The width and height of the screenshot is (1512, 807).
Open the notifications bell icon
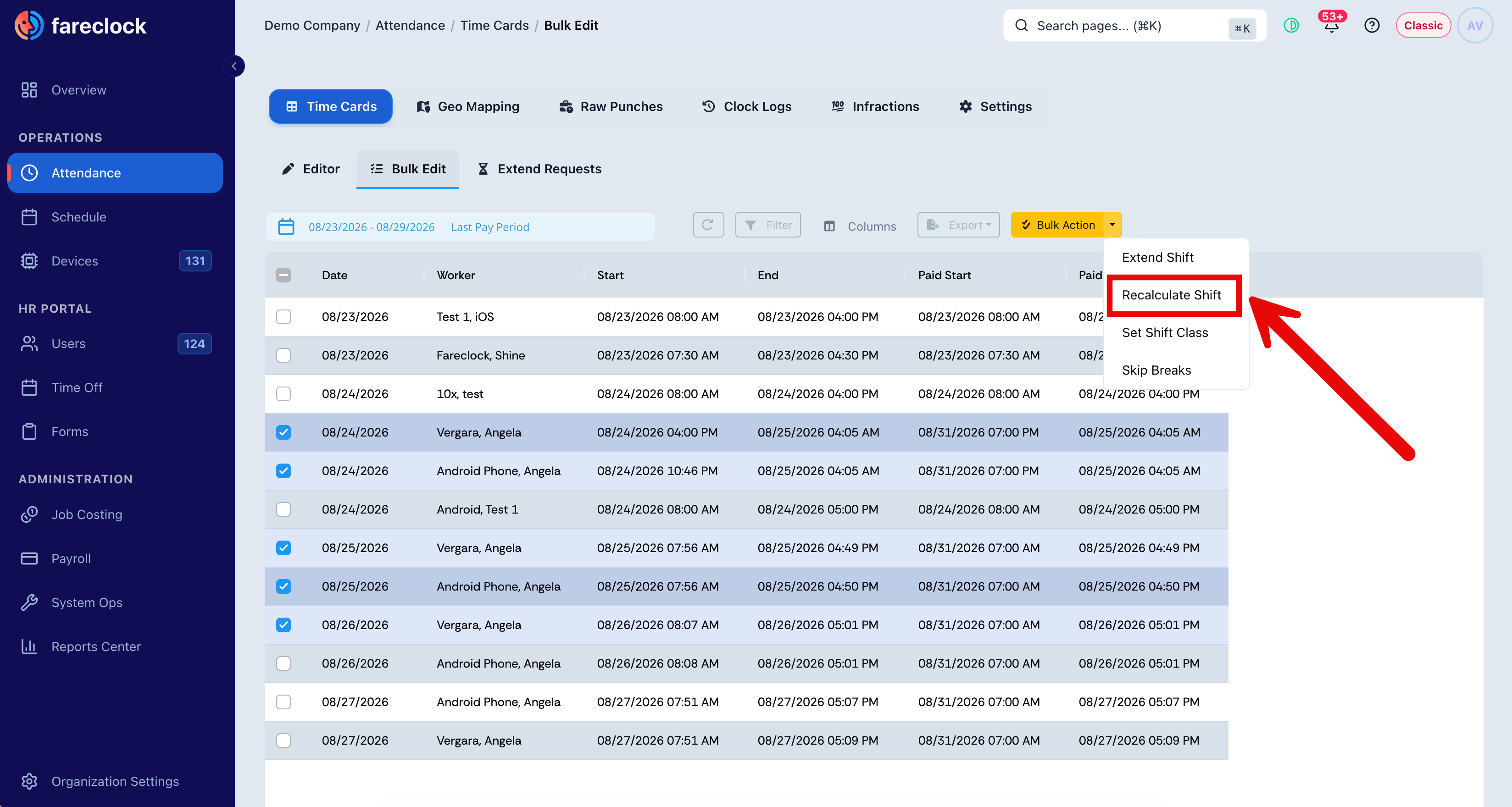pyautogui.click(x=1331, y=25)
